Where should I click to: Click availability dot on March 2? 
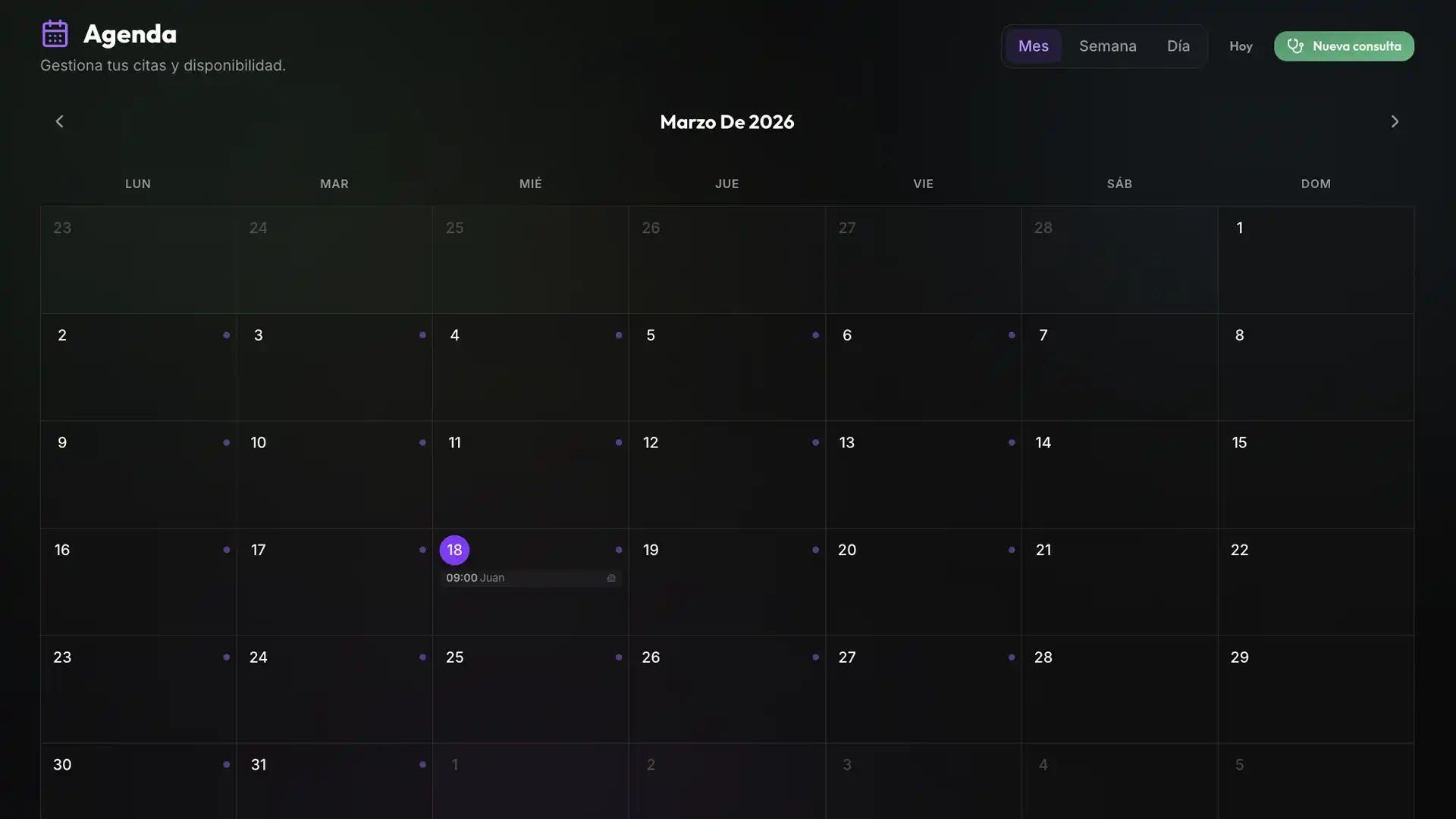(226, 335)
